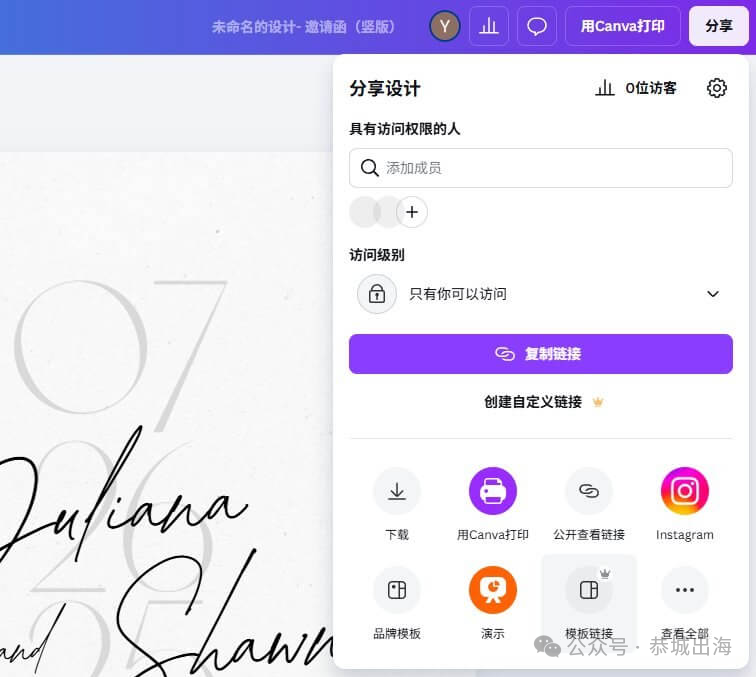This screenshot has width=756, height=677.
Task: Click the lock icon in access level
Action: click(x=377, y=294)
